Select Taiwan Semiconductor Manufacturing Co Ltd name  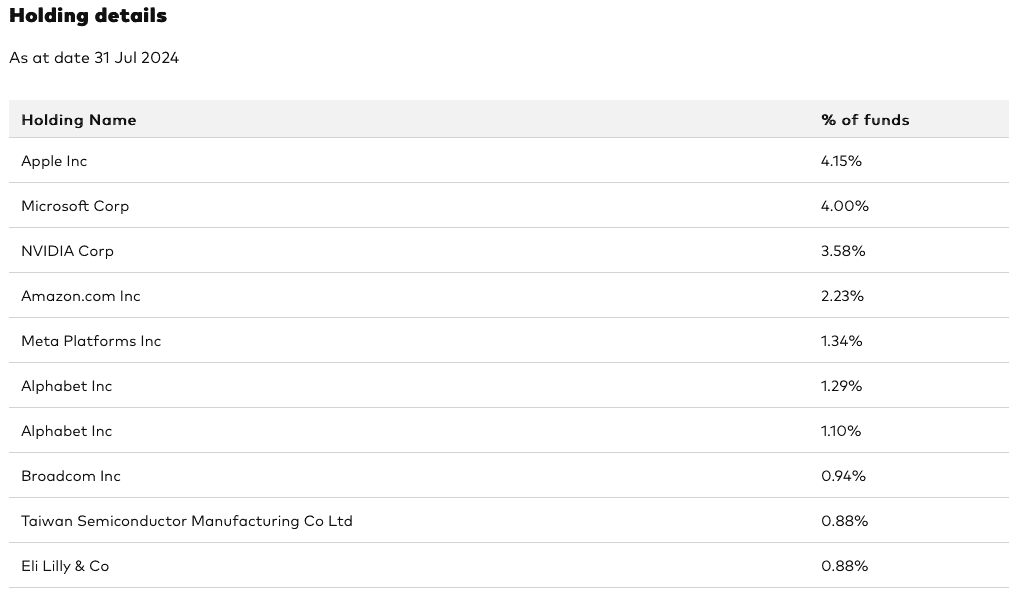(187, 521)
